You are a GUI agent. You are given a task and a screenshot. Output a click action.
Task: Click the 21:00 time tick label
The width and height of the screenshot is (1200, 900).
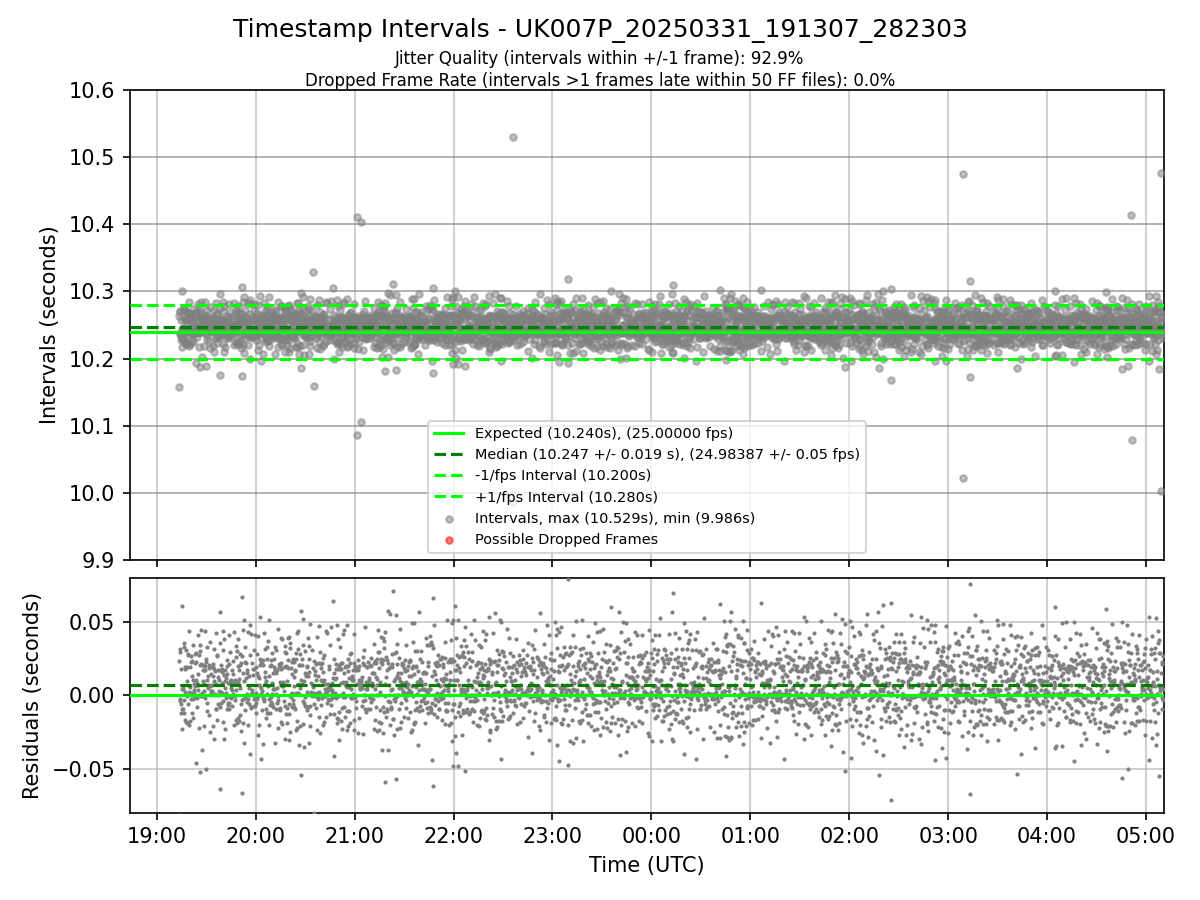point(354,834)
